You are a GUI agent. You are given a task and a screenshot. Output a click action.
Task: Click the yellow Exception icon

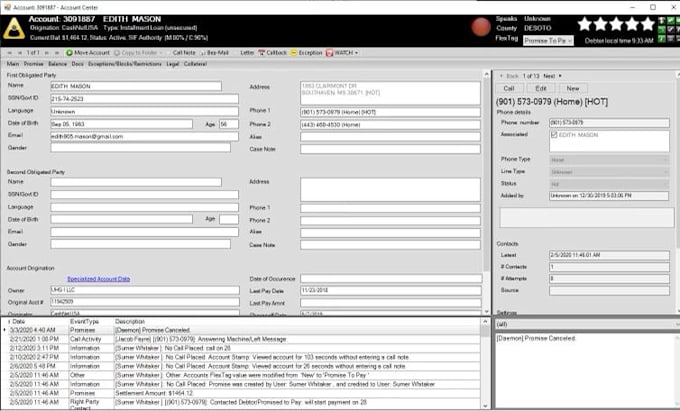[x=294, y=52]
